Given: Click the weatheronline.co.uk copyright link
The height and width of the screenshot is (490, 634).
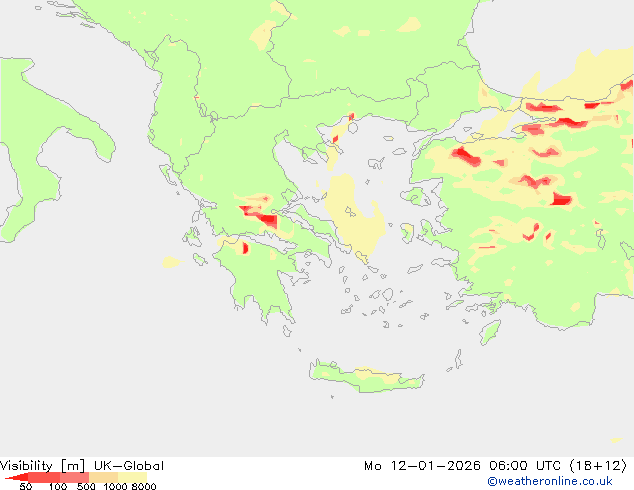Looking at the screenshot, I should pyautogui.click(x=549, y=481).
